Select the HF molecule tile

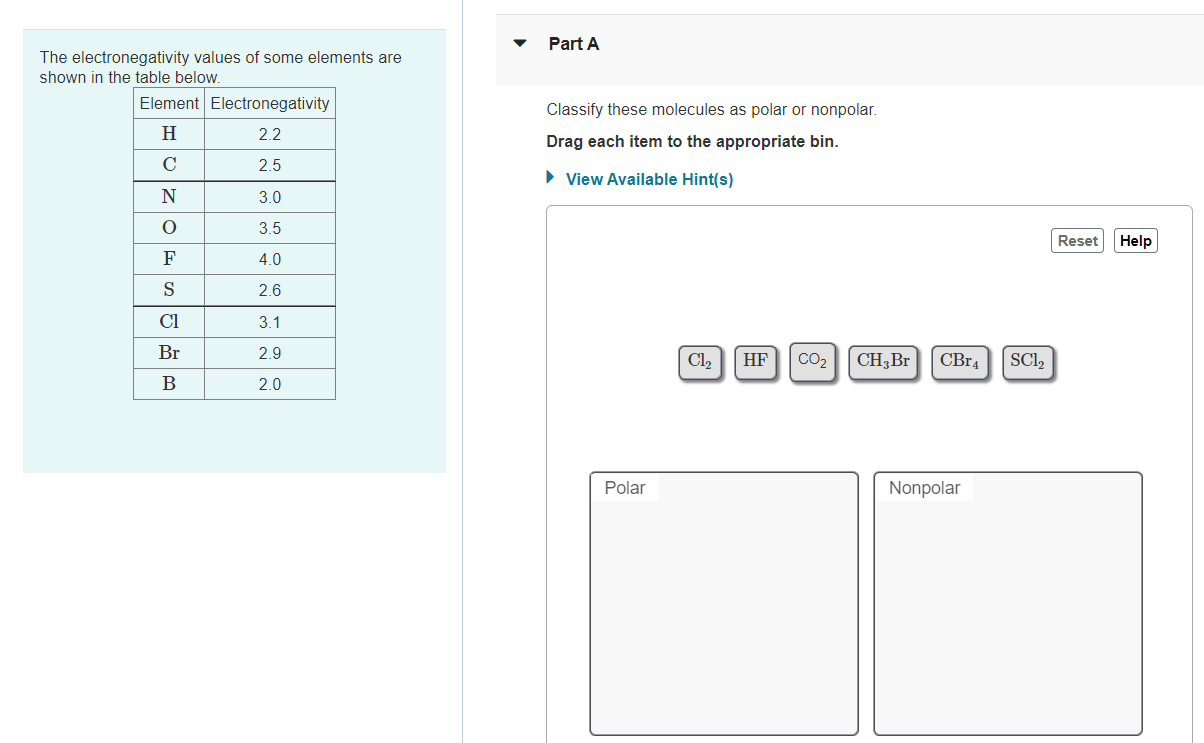coord(756,362)
